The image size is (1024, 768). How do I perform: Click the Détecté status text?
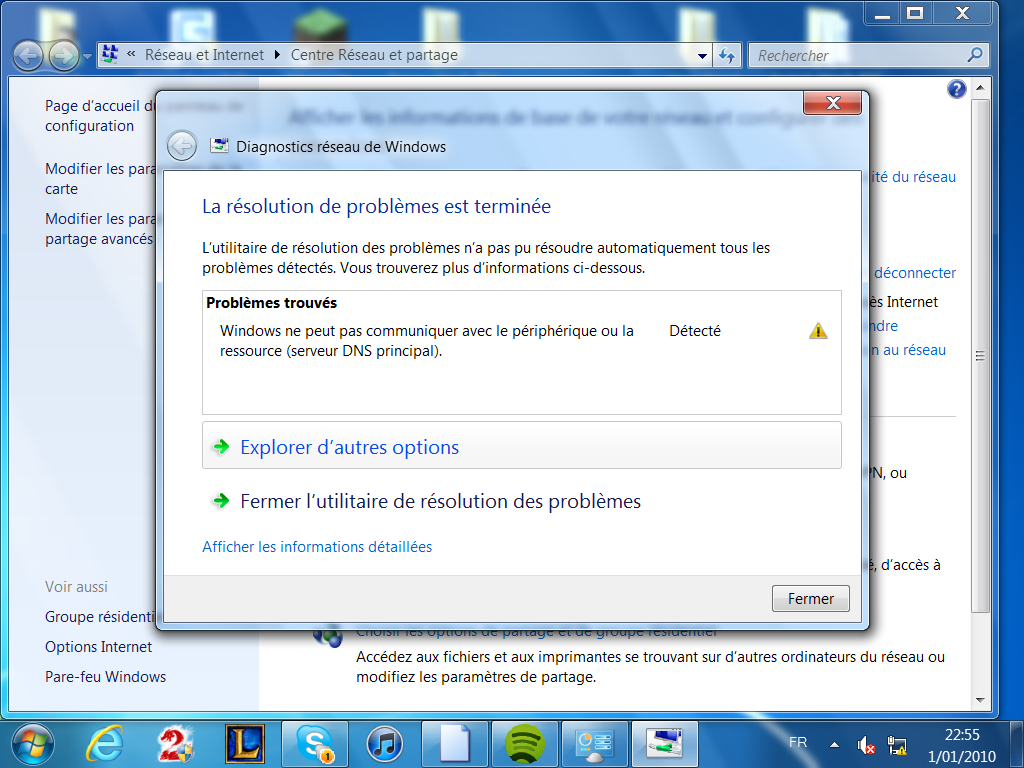pos(695,331)
